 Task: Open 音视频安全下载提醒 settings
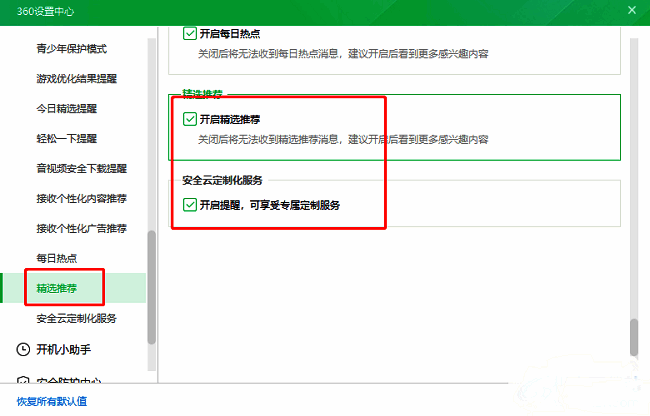coord(82,168)
